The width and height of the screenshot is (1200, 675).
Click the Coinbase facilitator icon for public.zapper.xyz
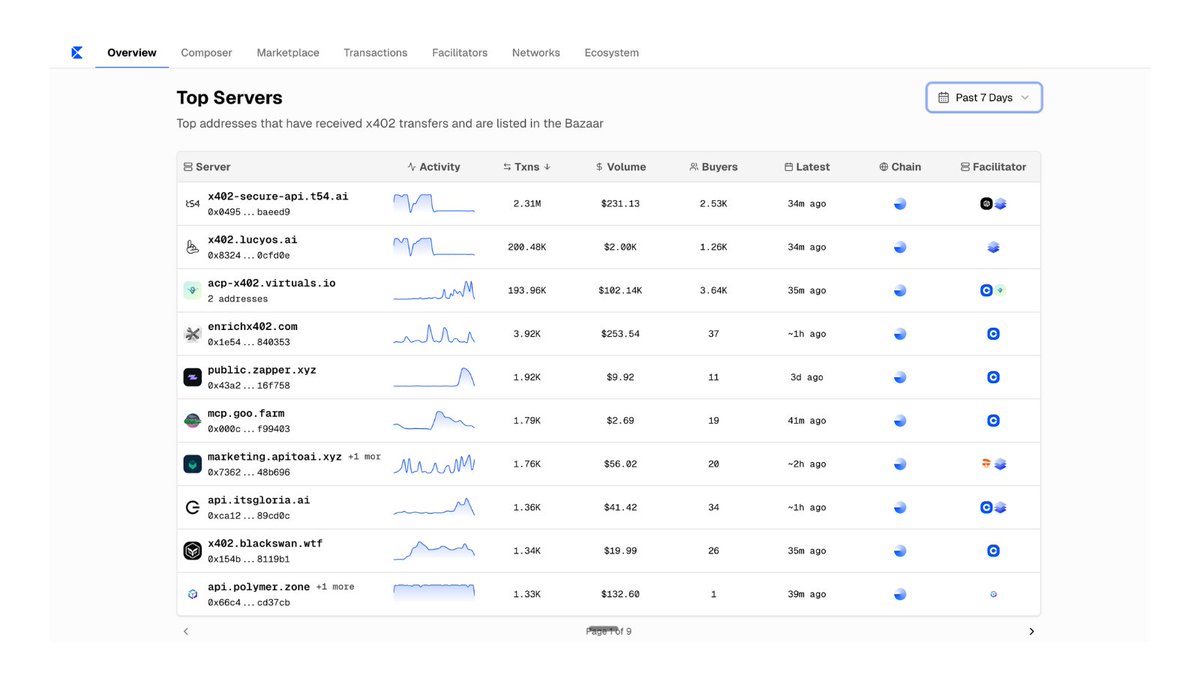point(993,377)
